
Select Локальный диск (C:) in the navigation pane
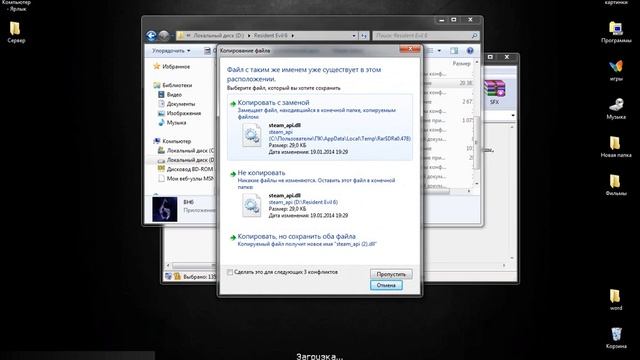coord(186,151)
